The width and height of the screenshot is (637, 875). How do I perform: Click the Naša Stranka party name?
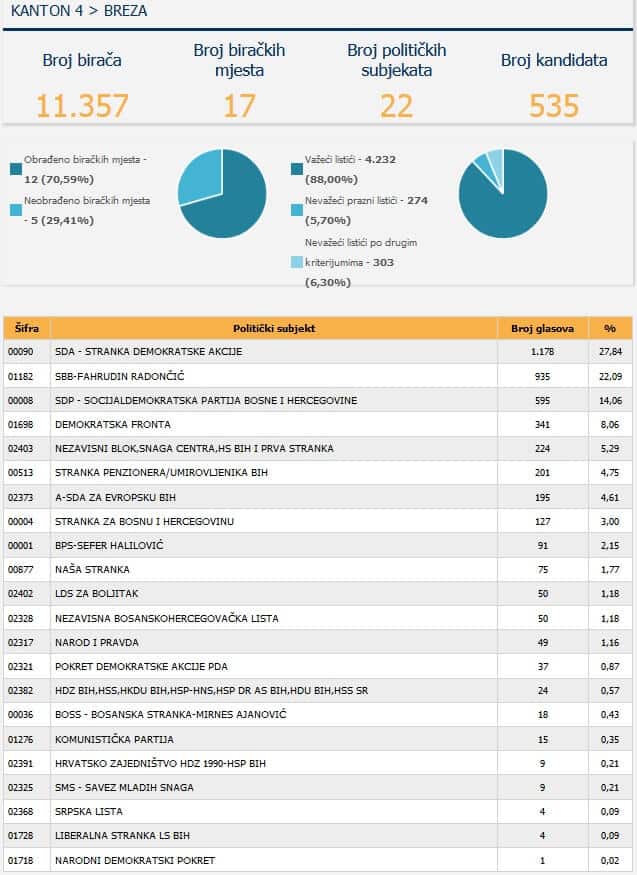92,569
